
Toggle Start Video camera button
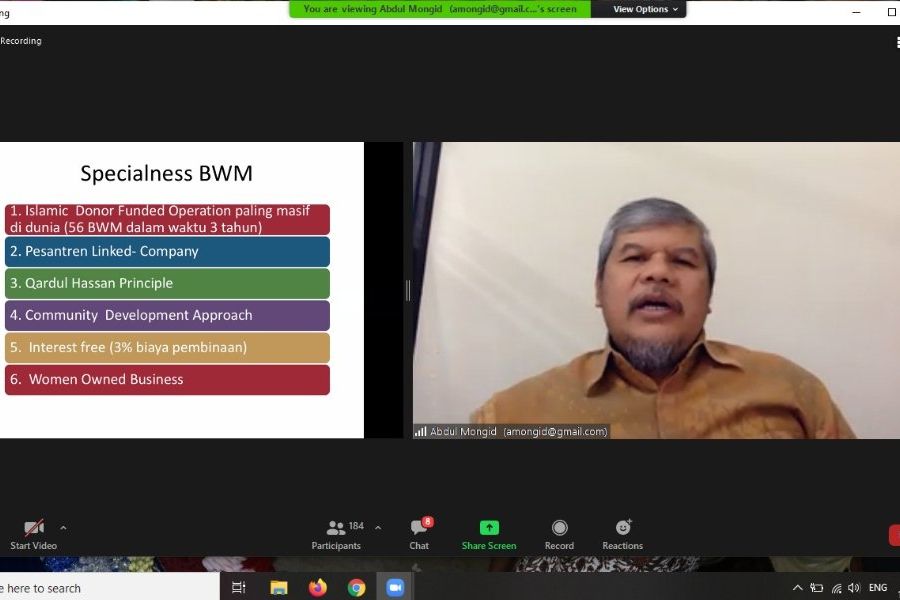(x=33, y=535)
